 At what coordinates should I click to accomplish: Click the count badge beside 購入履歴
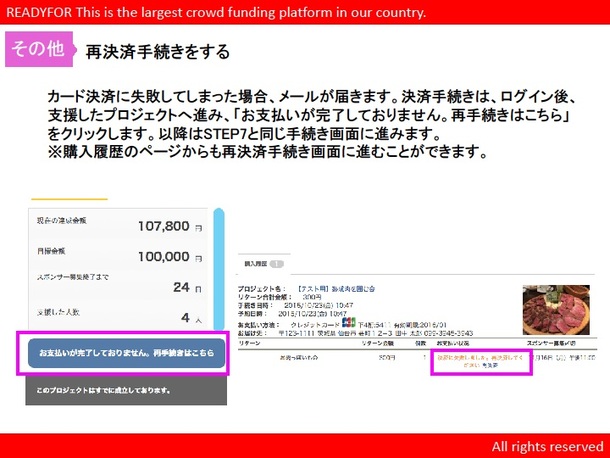(277, 264)
